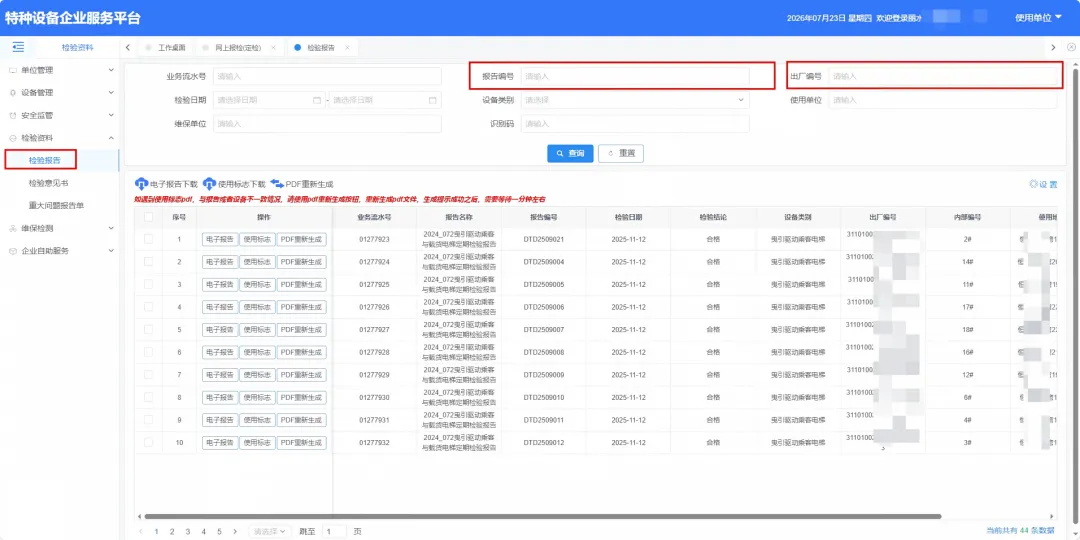Go to next page with arrow
Viewport: 1080px width, 540px height.
coord(235,532)
